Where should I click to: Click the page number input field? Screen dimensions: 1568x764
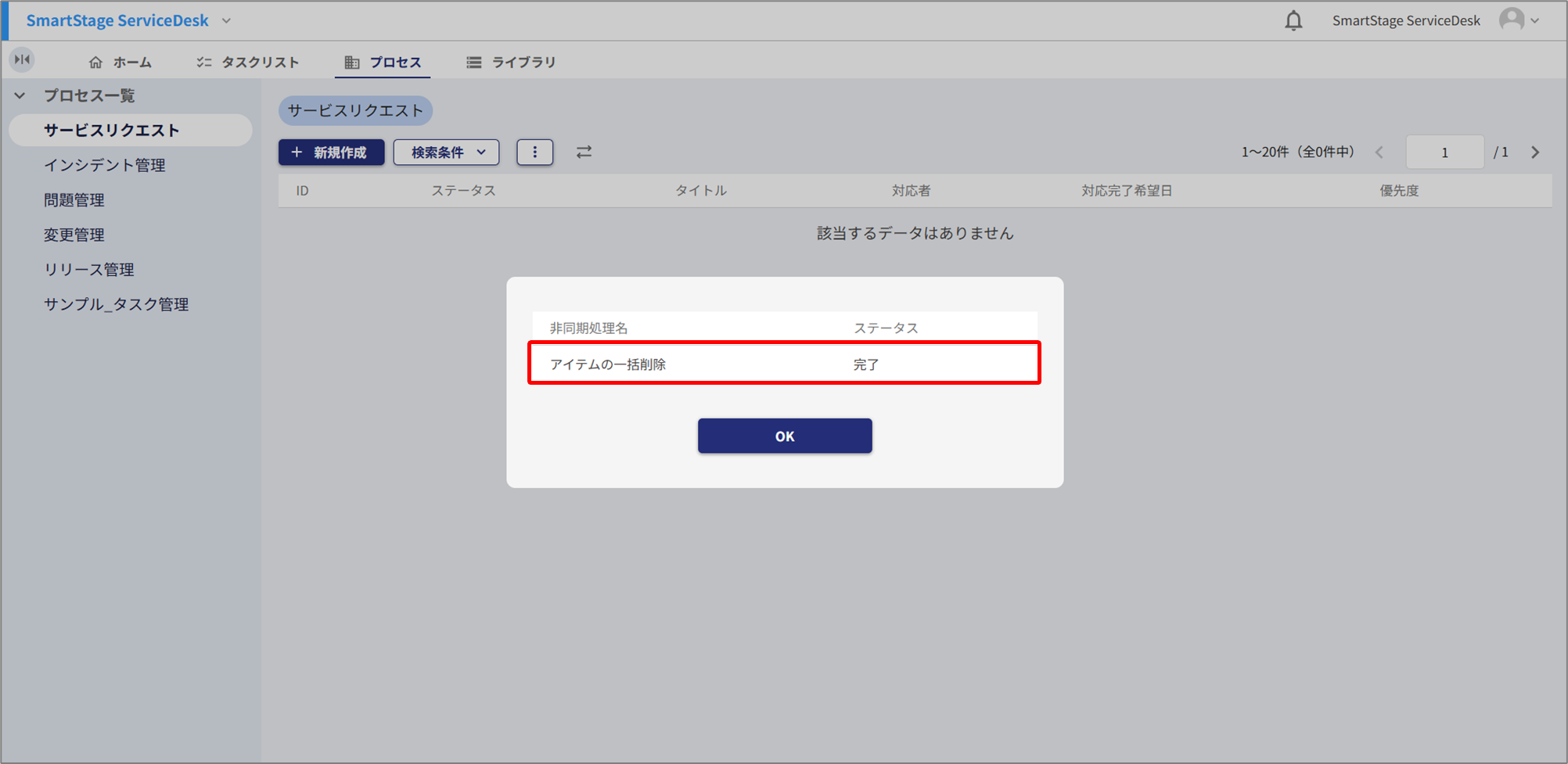point(1444,152)
